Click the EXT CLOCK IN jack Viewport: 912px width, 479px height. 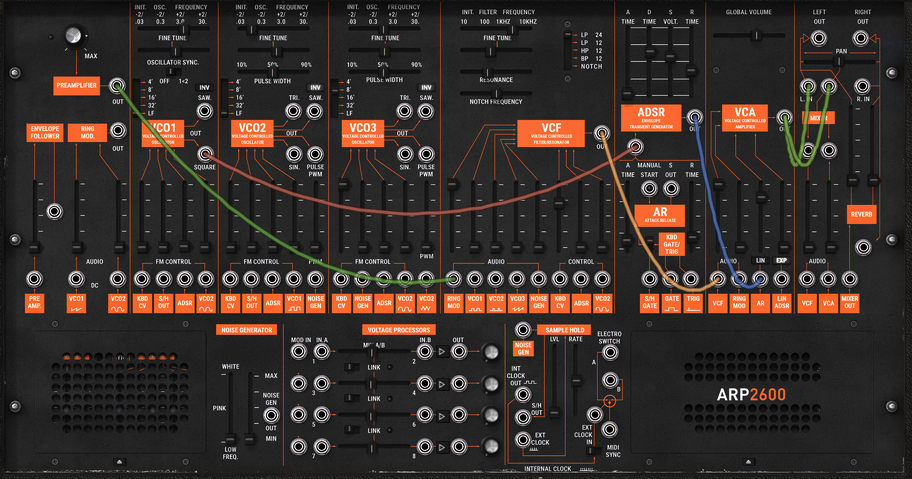pyautogui.click(x=594, y=414)
